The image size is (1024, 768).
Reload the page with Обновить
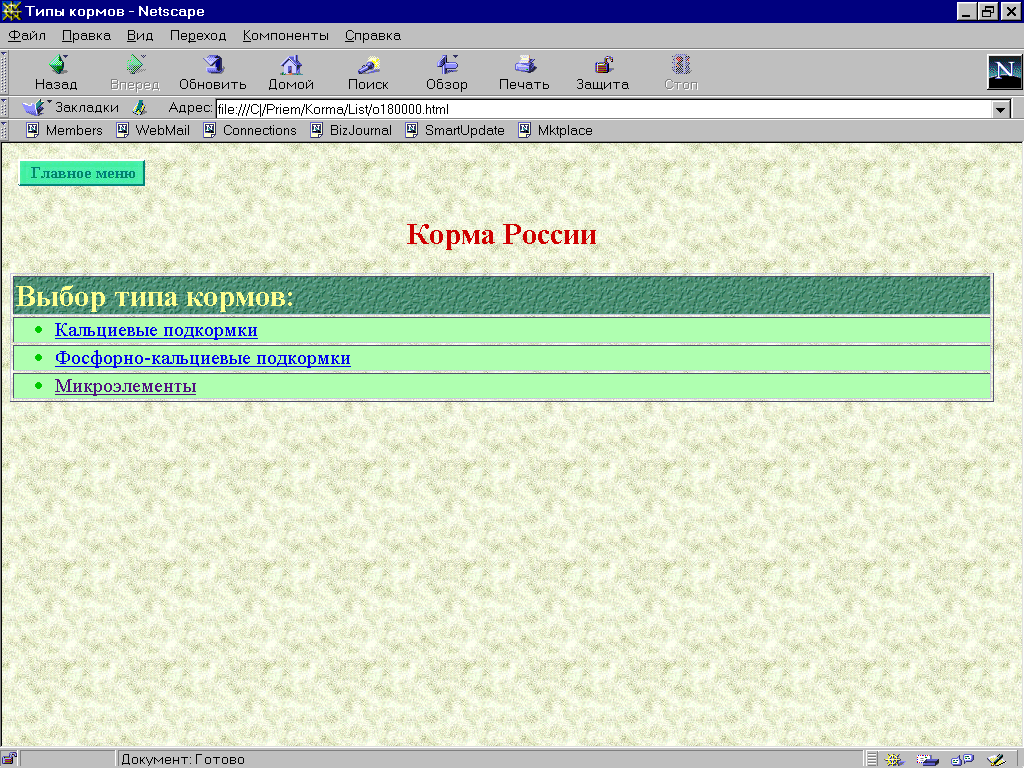(212, 66)
